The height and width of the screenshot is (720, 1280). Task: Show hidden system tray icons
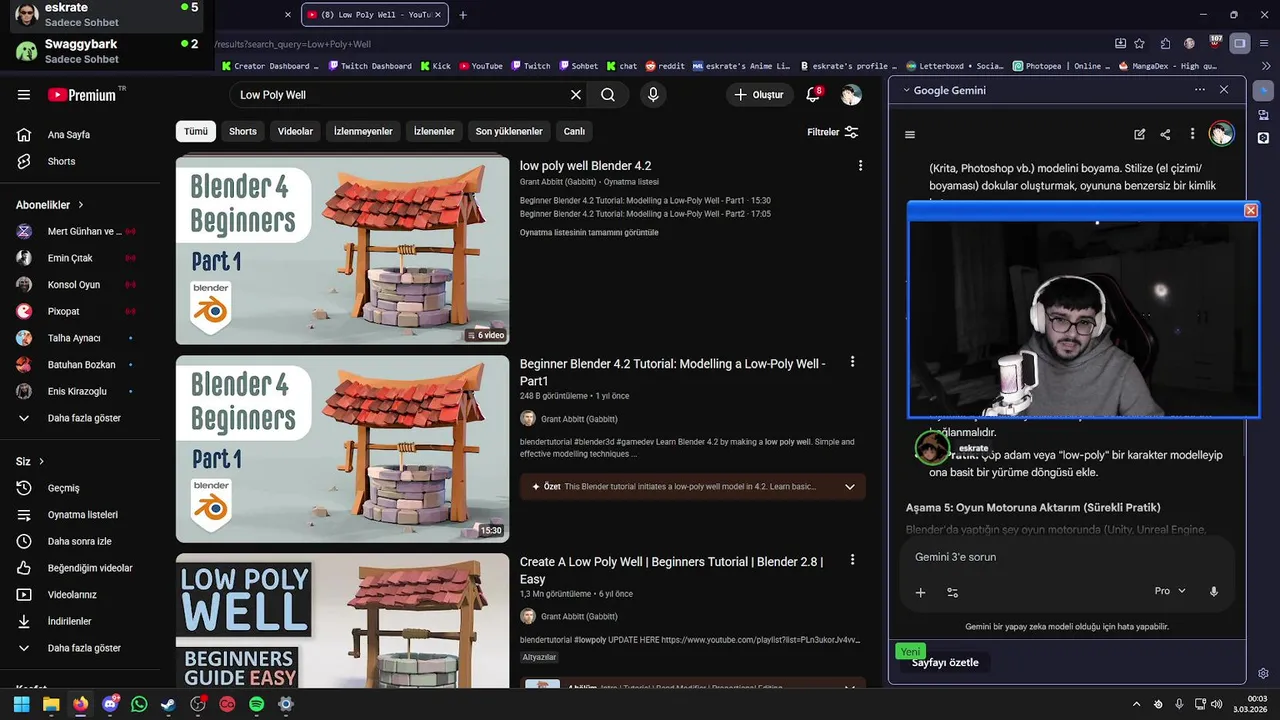[1137, 704]
